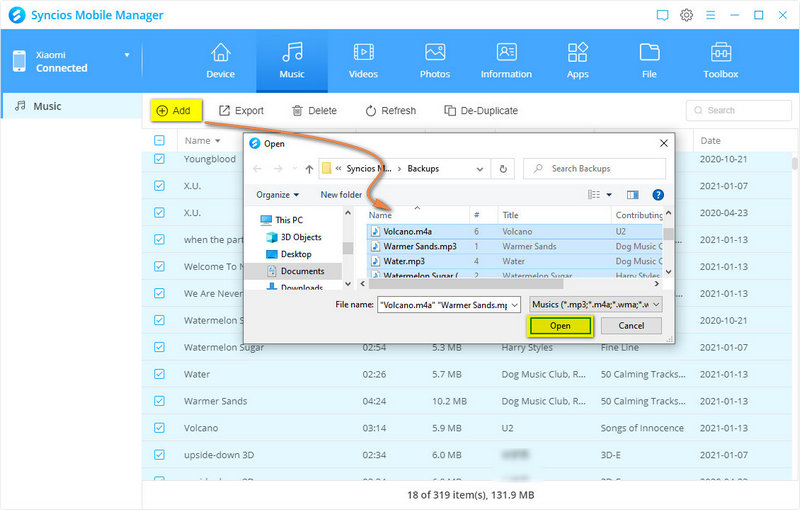Click the file list vertical scrollbar down arrow
This screenshot has width=800, height=510.
point(668,272)
